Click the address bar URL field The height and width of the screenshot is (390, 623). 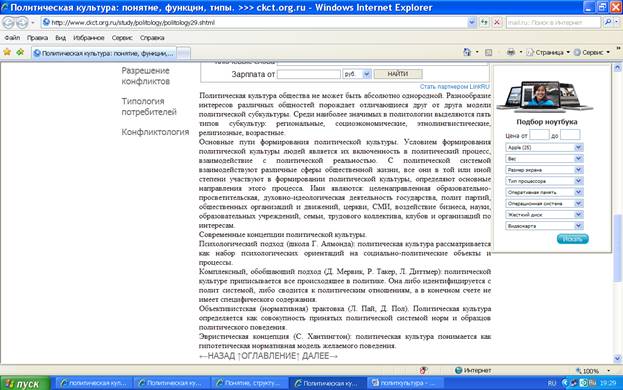(x=254, y=23)
